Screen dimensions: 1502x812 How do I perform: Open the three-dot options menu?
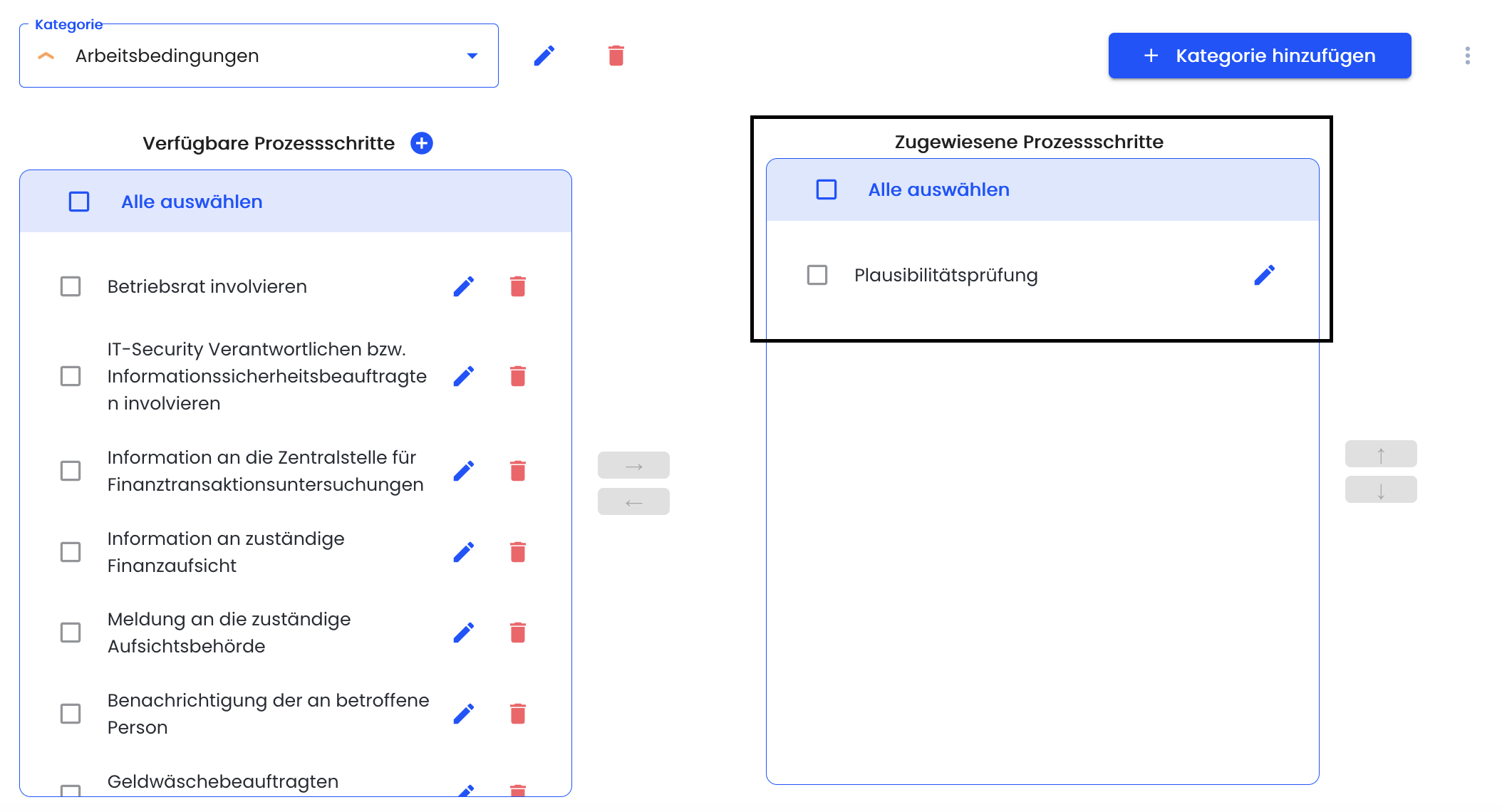click(x=1468, y=56)
